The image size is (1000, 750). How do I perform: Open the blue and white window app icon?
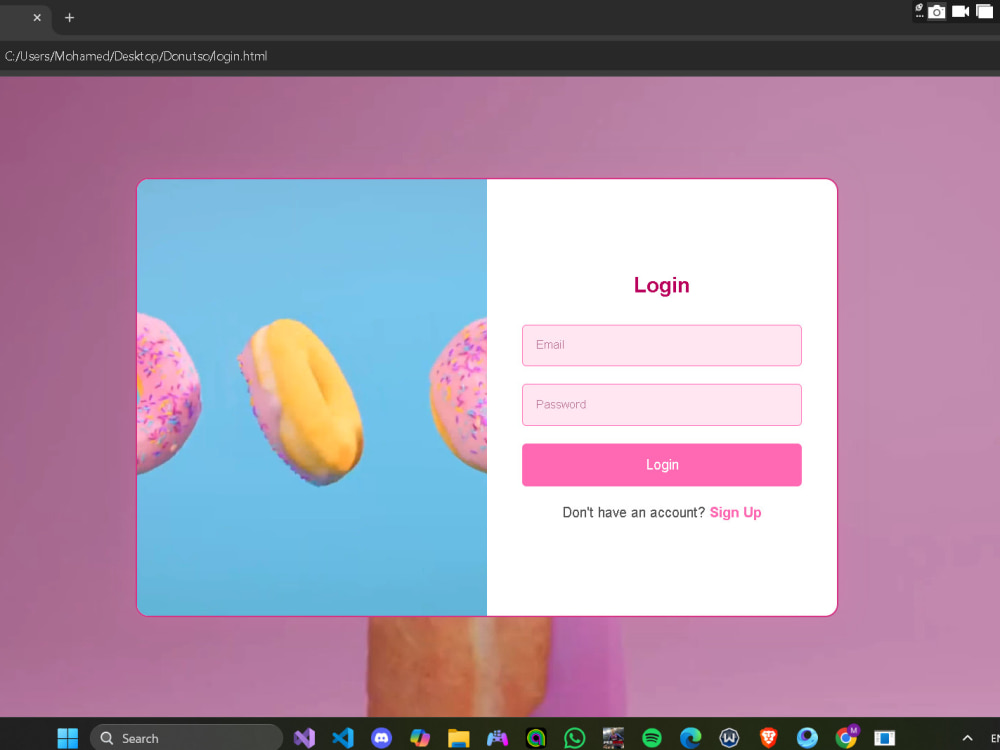click(885, 738)
